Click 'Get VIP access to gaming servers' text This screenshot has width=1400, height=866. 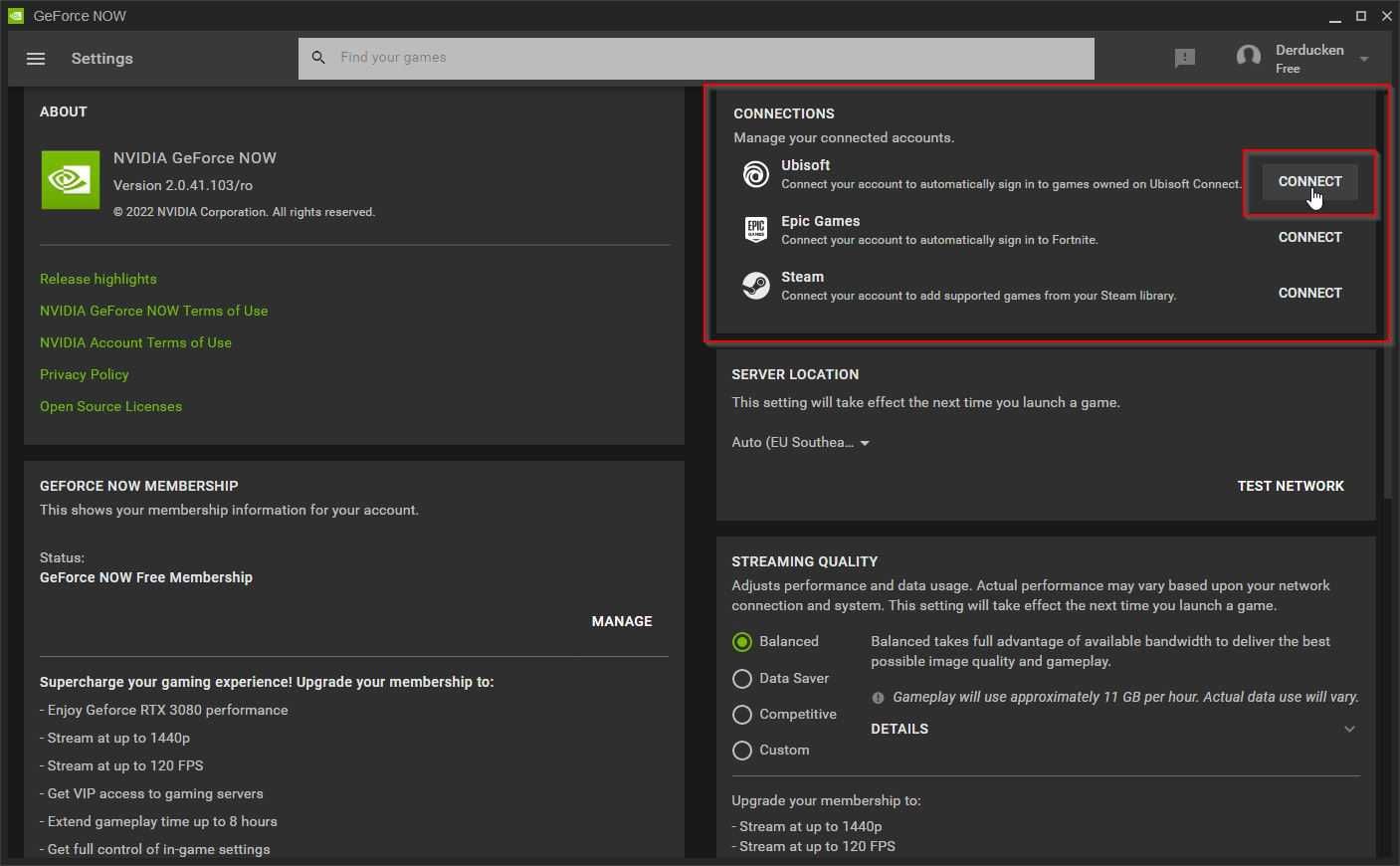151,794
